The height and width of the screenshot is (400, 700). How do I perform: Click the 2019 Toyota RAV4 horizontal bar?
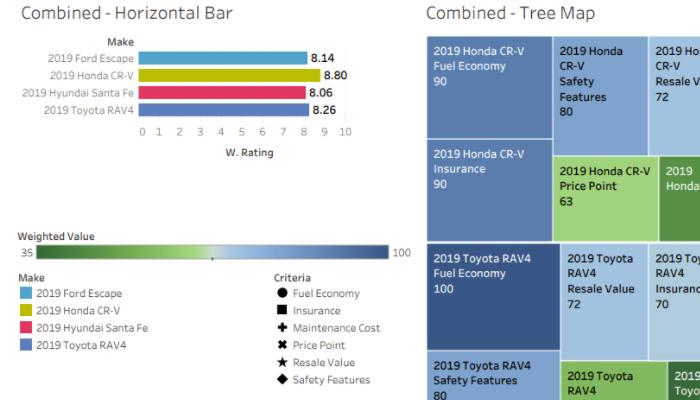pos(224,110)
